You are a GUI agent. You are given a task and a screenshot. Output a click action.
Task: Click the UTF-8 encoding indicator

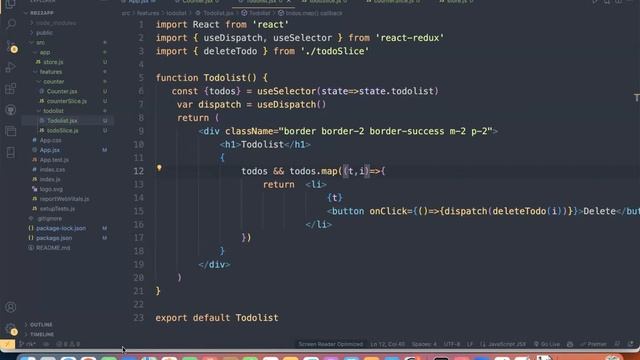click(x=452, y=344)
